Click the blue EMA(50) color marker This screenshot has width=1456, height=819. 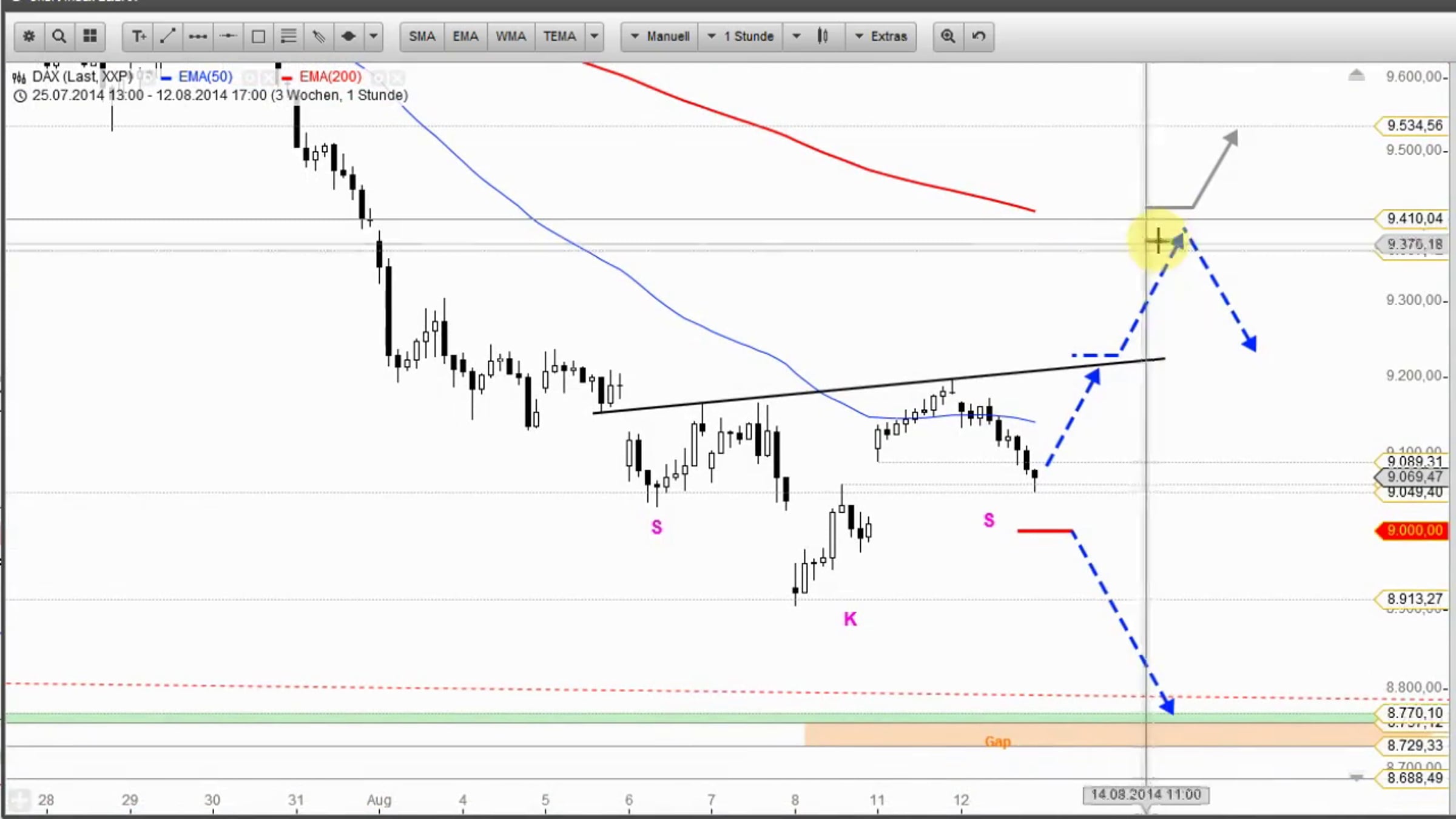click(x=166, y=78)
